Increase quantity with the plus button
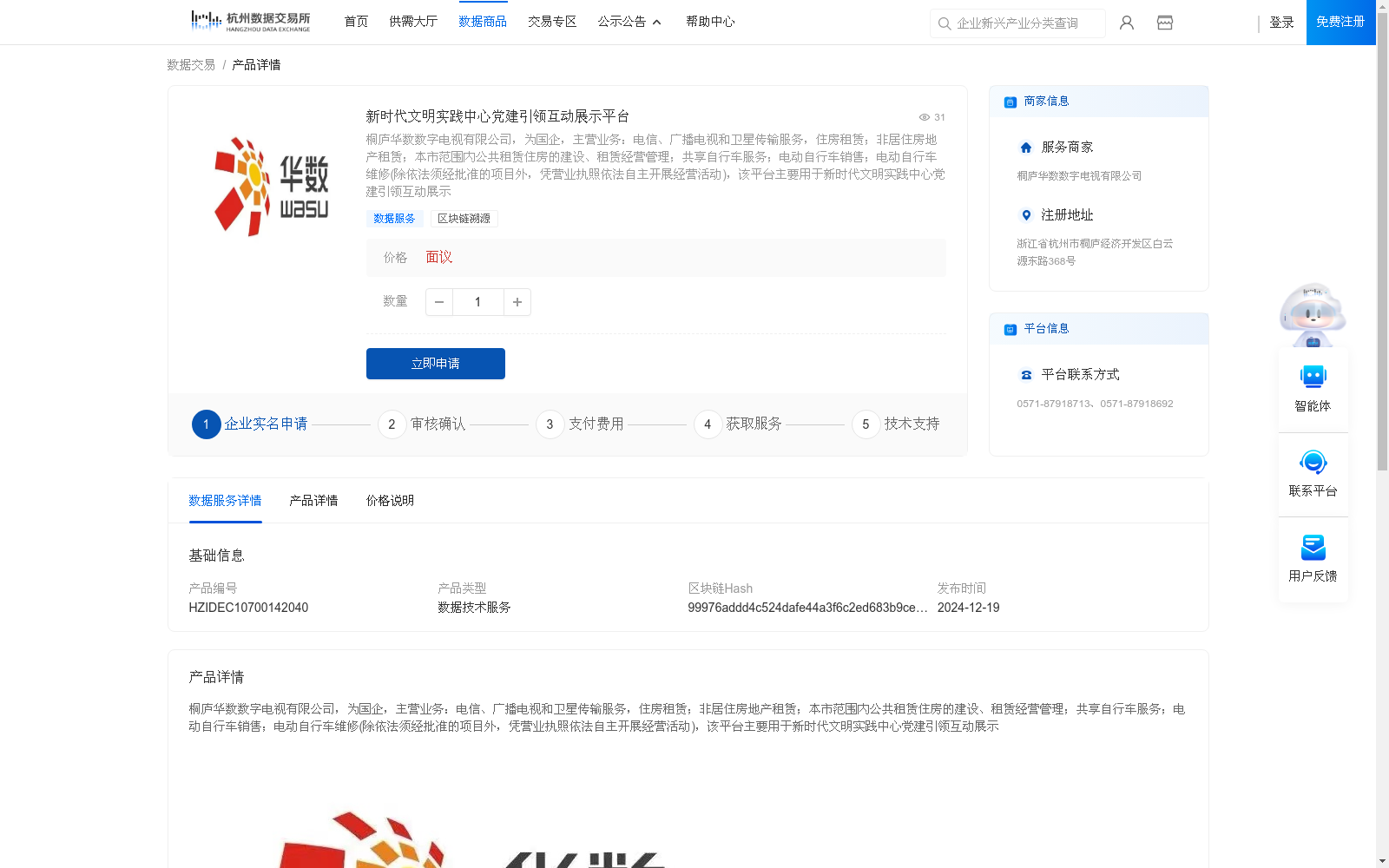This screenshot has width=1389, height=868. 517,302
